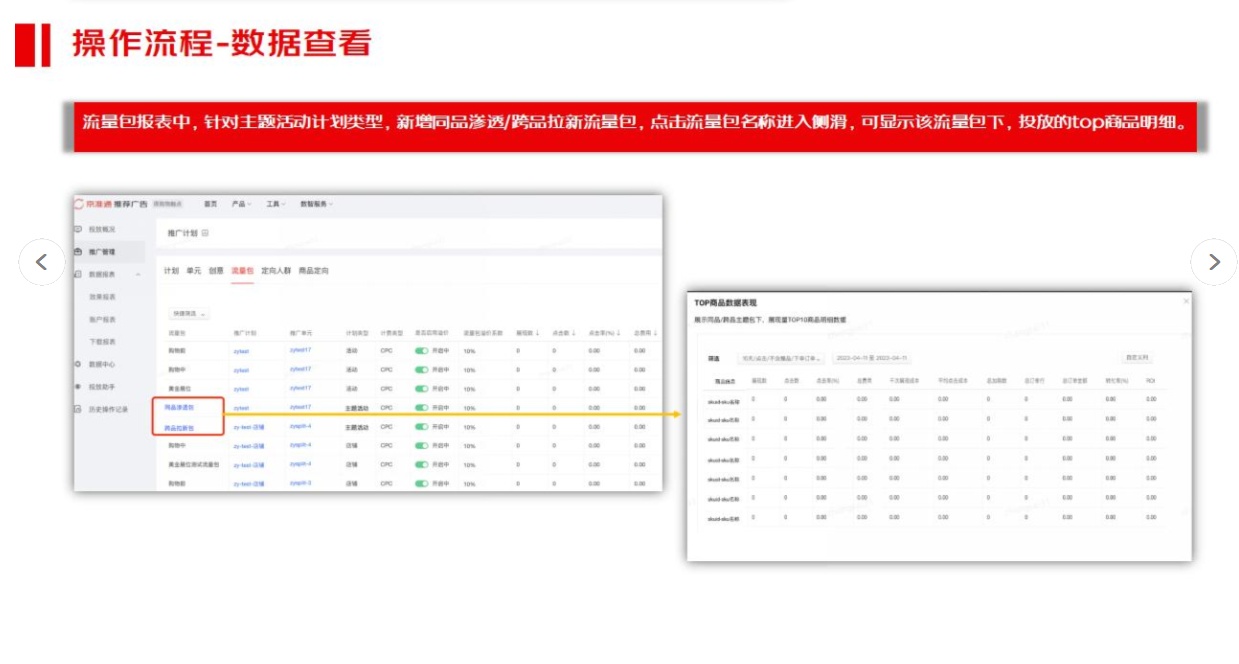
Task: Click the TOP商品数据表现 popup title
Action: click(x=726, y=302)
